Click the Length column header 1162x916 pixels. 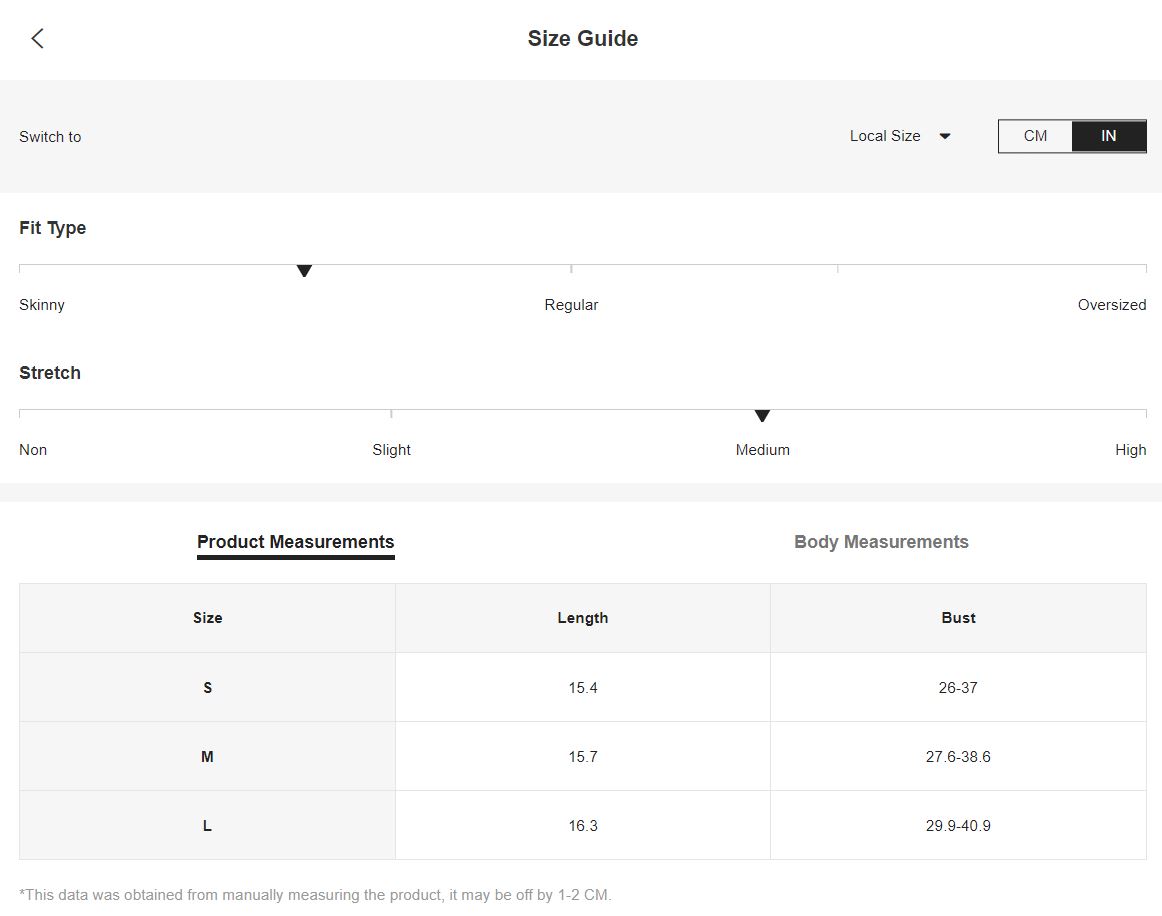582,618
